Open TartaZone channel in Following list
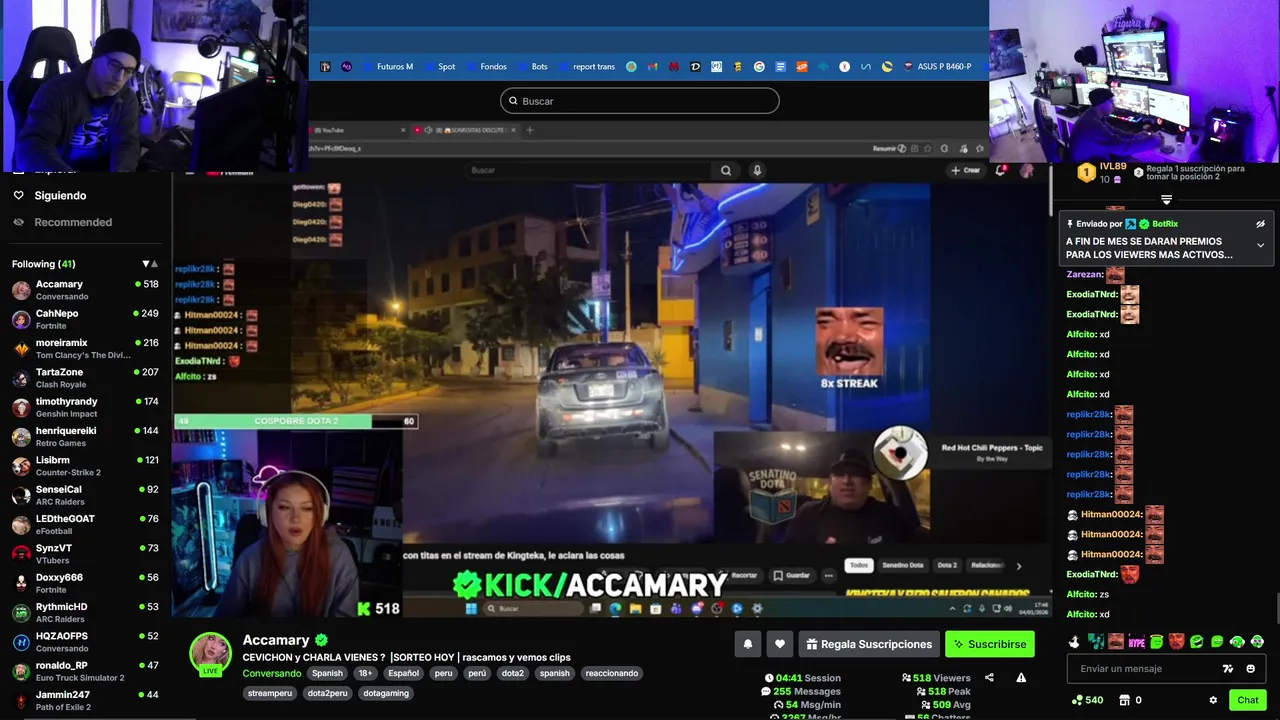 [85, 378]
